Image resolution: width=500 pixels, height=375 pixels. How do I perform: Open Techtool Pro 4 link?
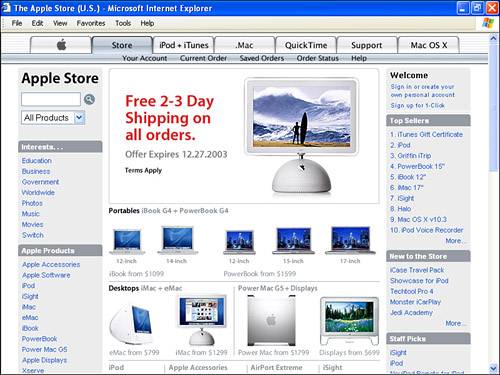point(412,291)
